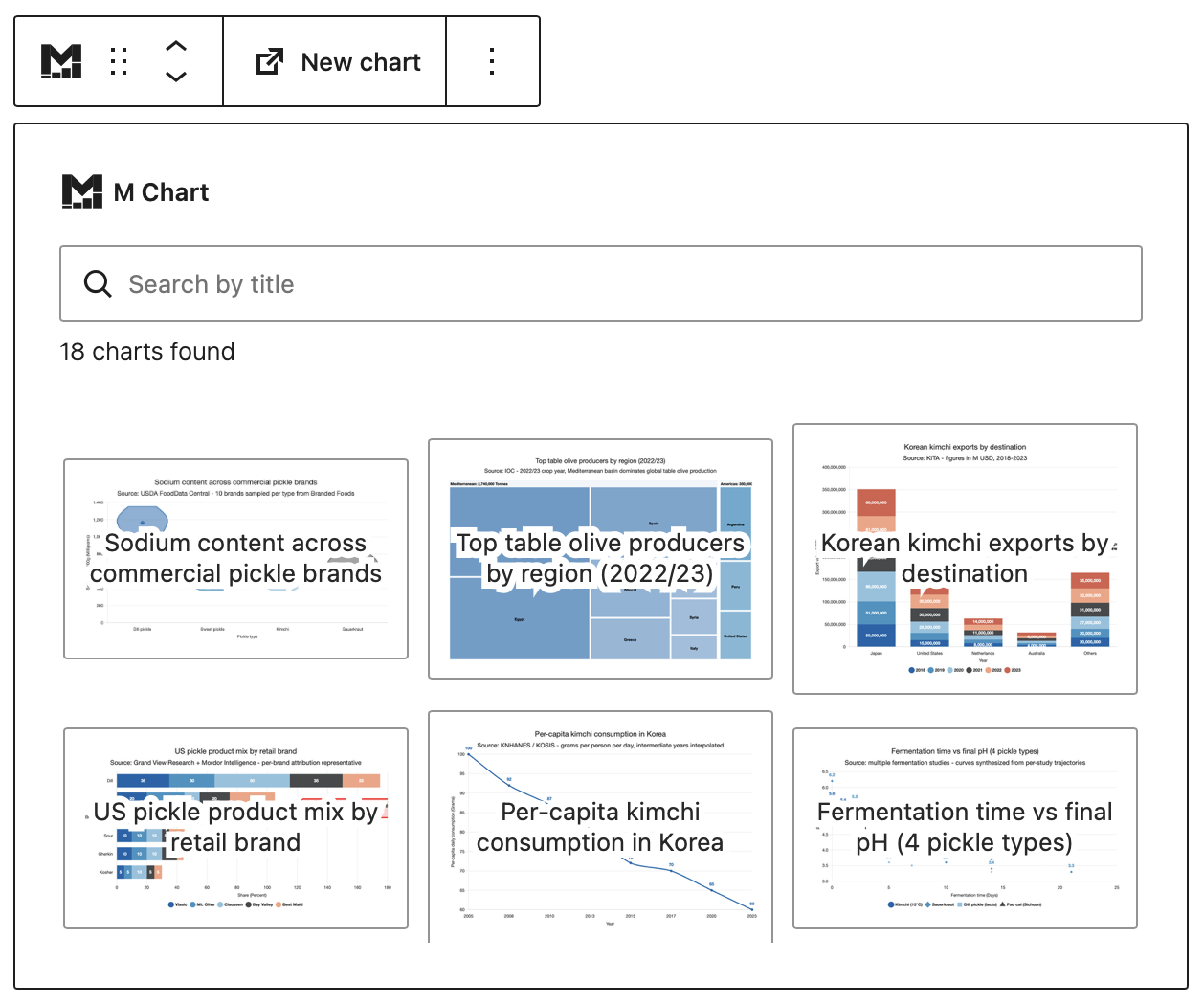1204x1004 pixels.
Task: Select Sodium content across commercial pickle brands chart
Action: point(235,559)
